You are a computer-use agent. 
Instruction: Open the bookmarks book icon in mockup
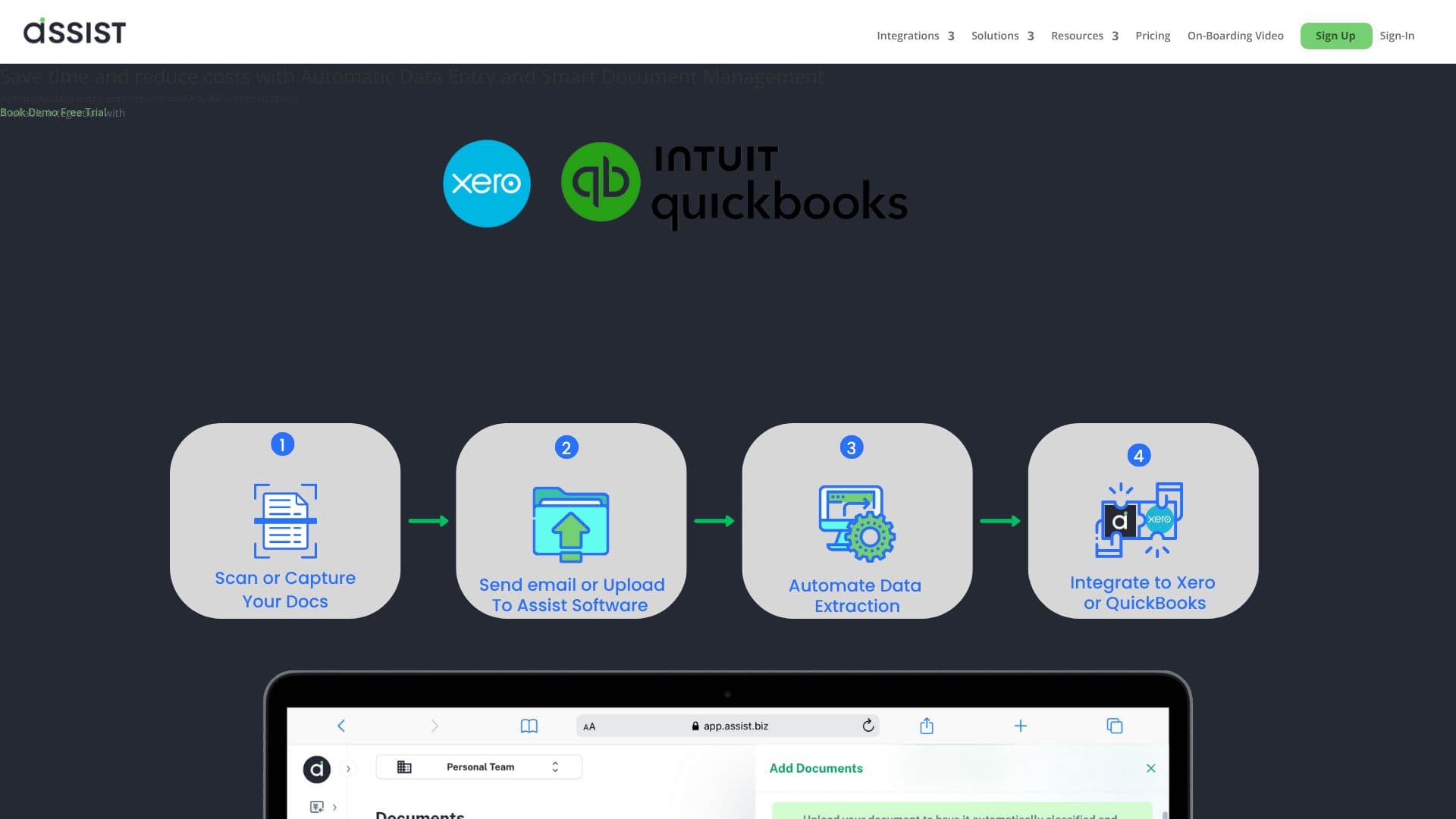coord(529,726)
